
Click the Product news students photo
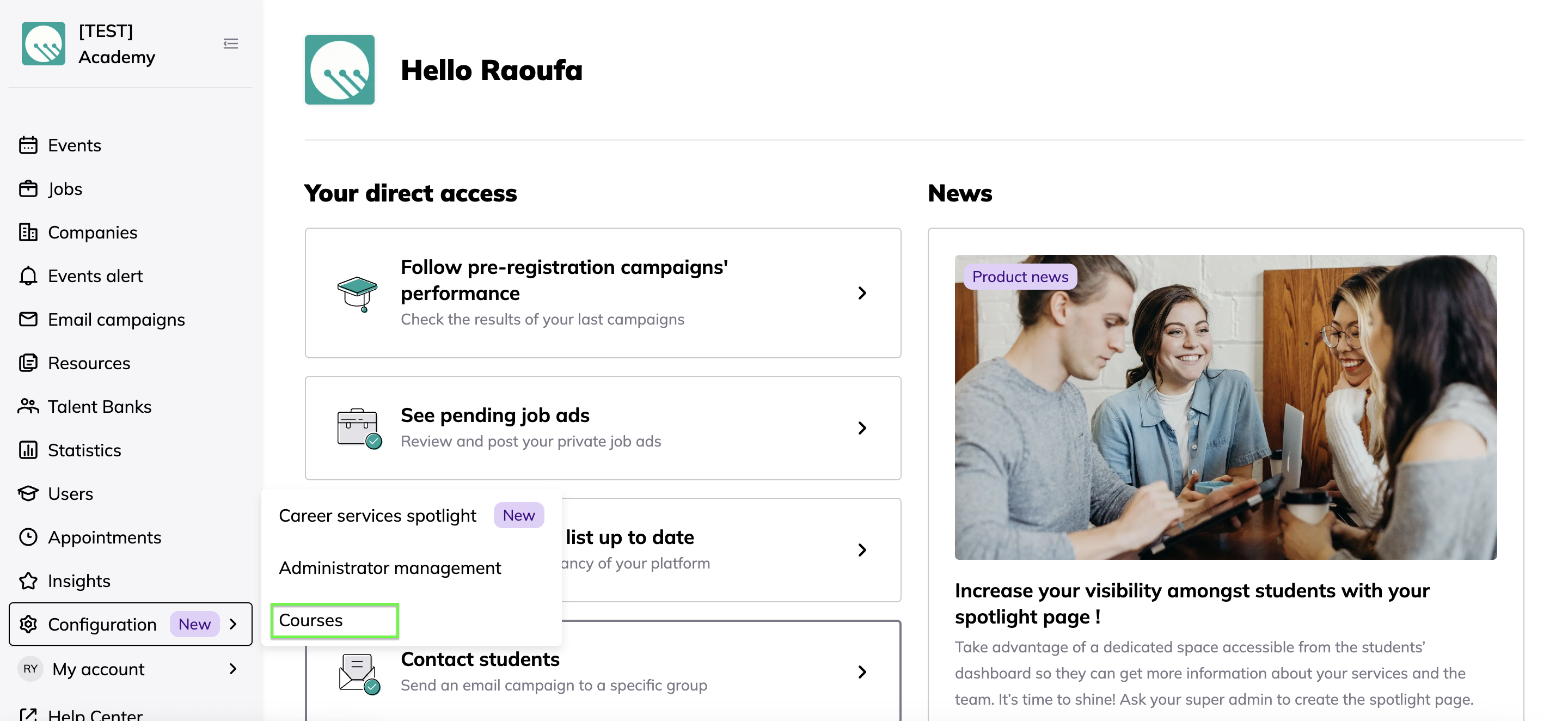click(1226, 407)
